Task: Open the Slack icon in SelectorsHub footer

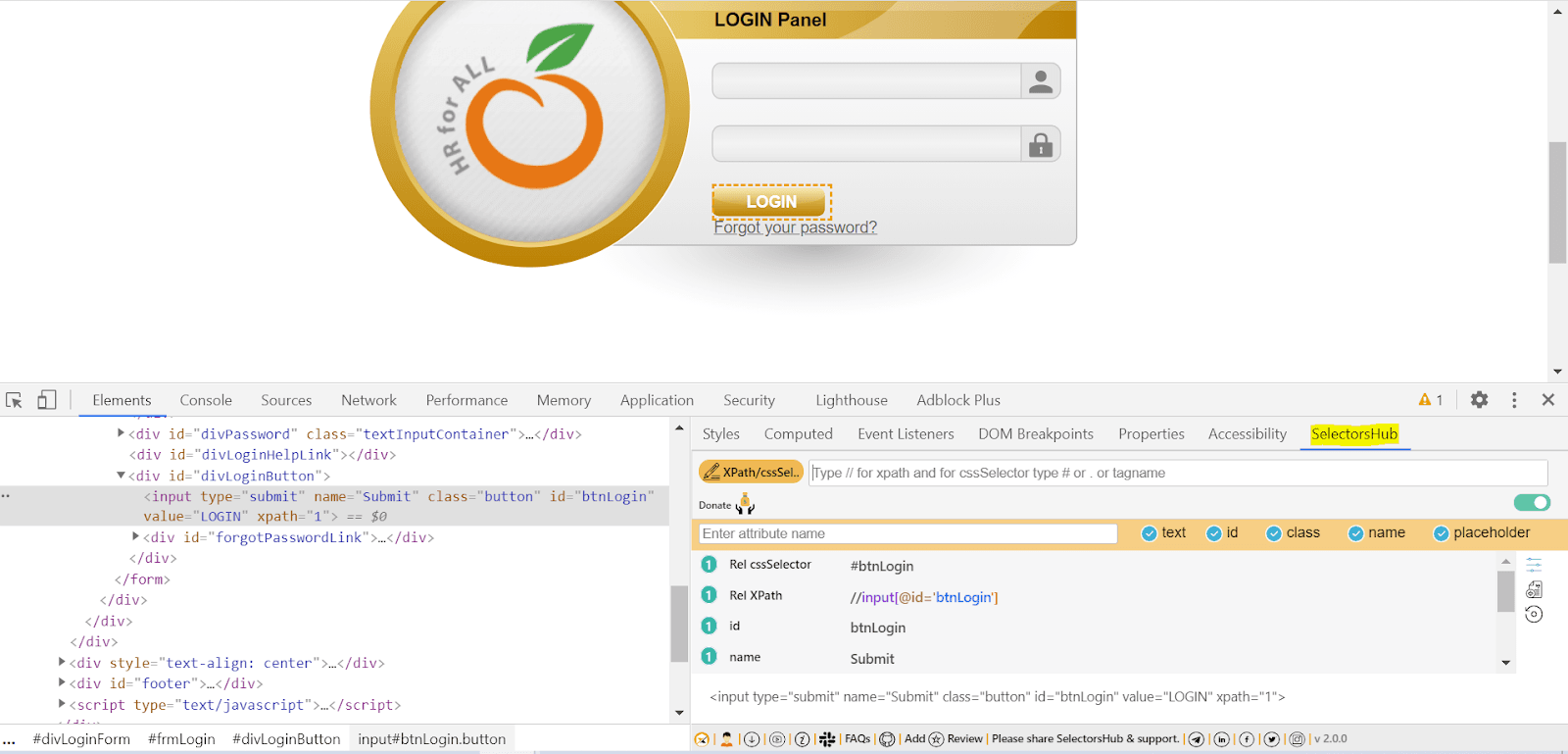Action: pos(827,739)
